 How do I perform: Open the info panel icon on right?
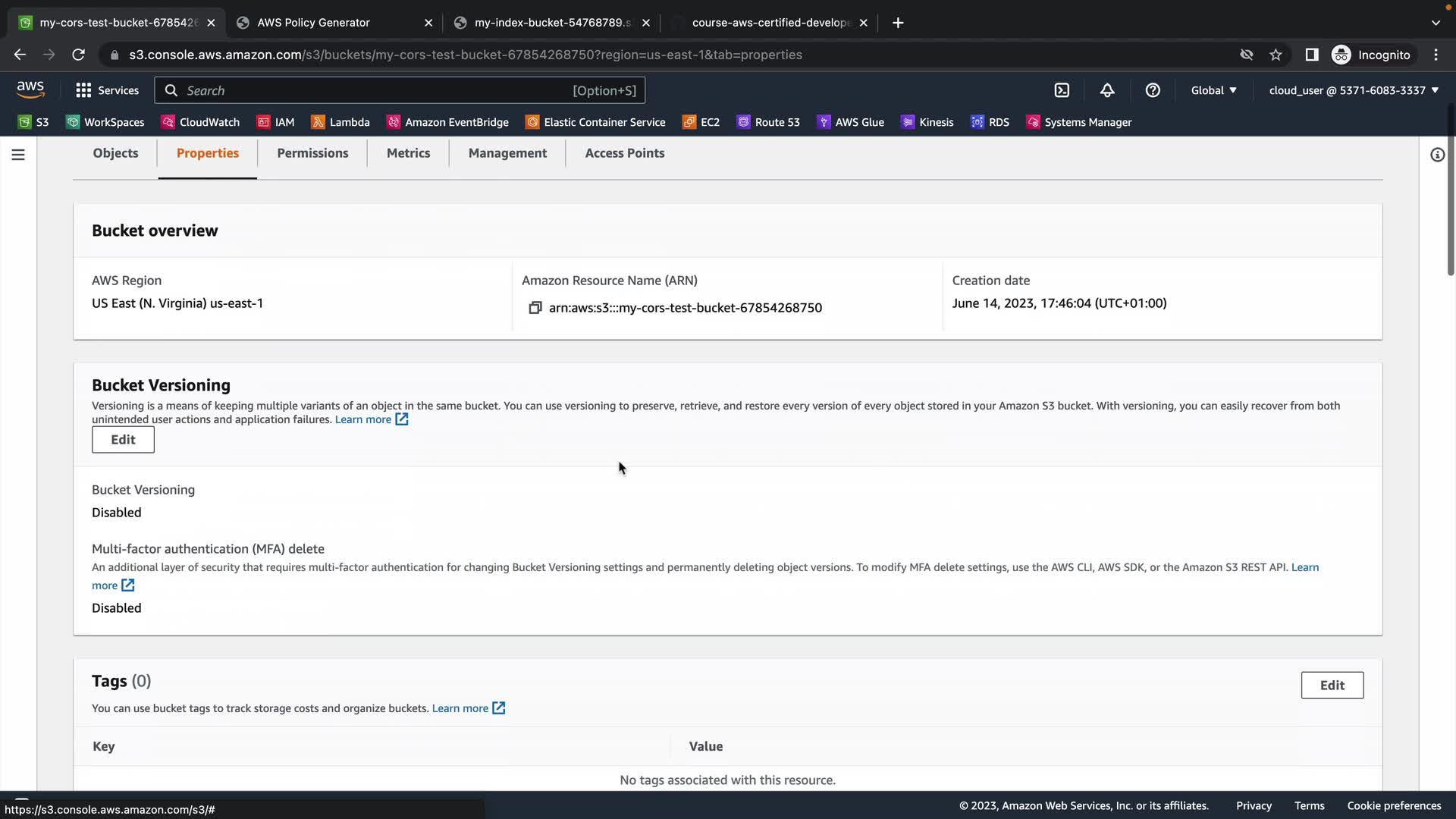1437,155
